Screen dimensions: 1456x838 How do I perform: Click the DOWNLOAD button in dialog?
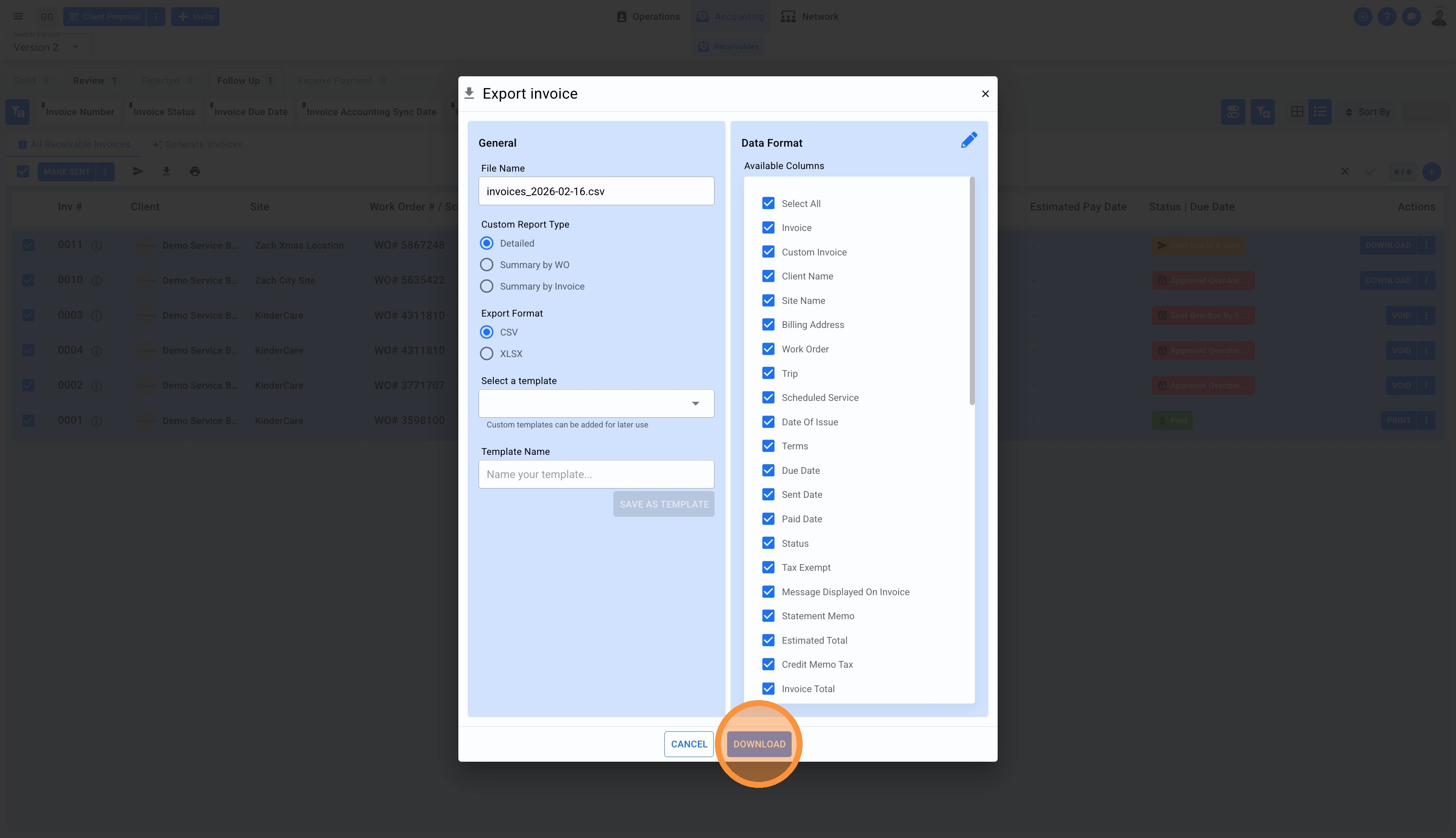[759, 744]
